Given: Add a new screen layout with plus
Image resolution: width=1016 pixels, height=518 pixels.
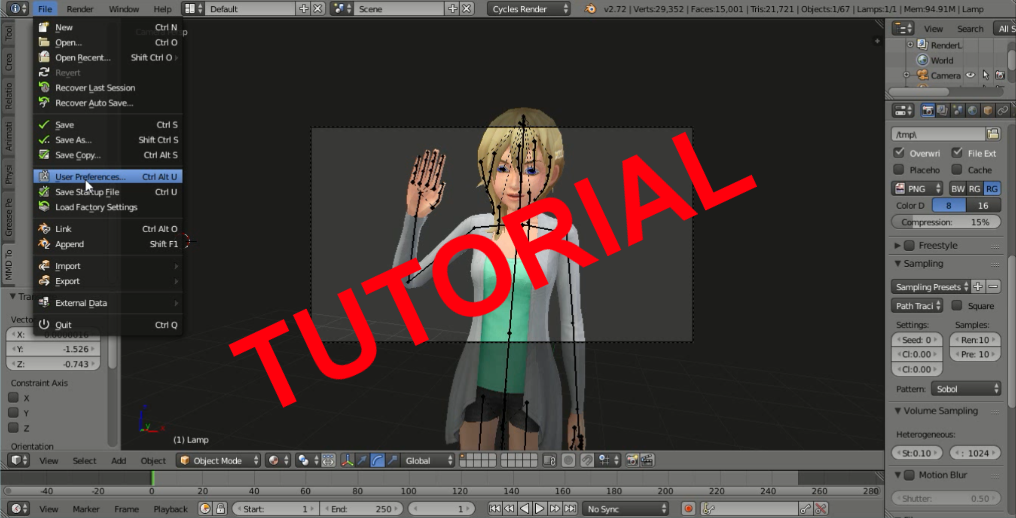Looking at the screenshot, I should click(304, 9).
